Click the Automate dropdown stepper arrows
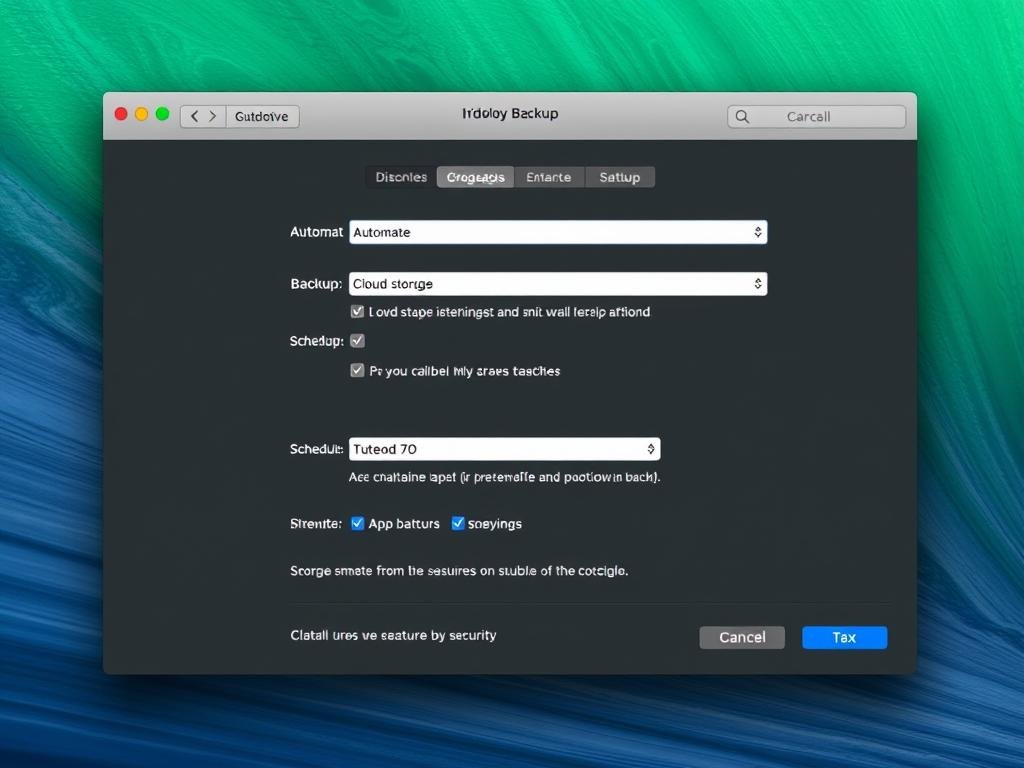1024x768 pixels. pyautogui.click(x=758, y=232)
